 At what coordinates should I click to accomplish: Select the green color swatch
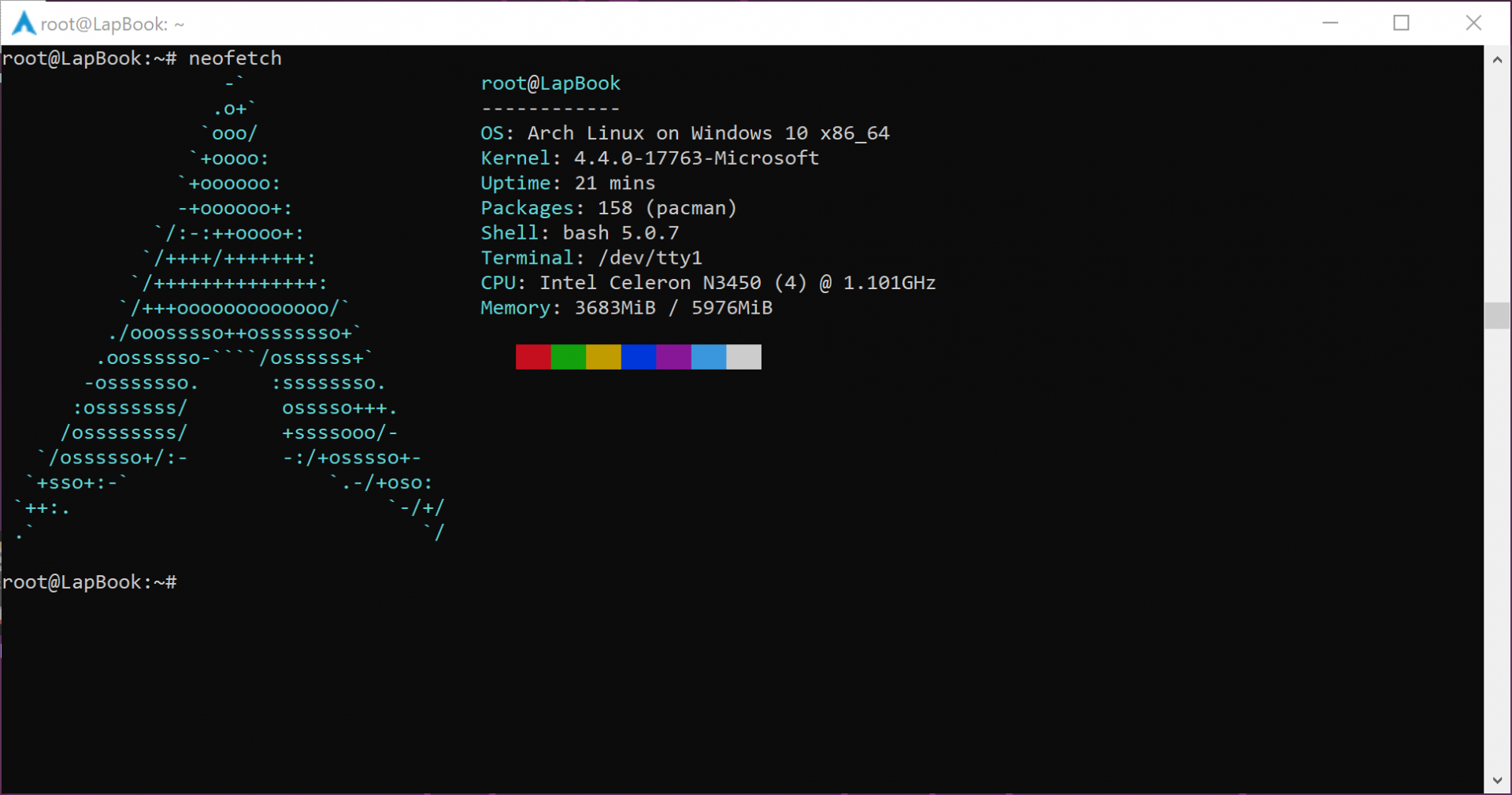coord(569,357)
